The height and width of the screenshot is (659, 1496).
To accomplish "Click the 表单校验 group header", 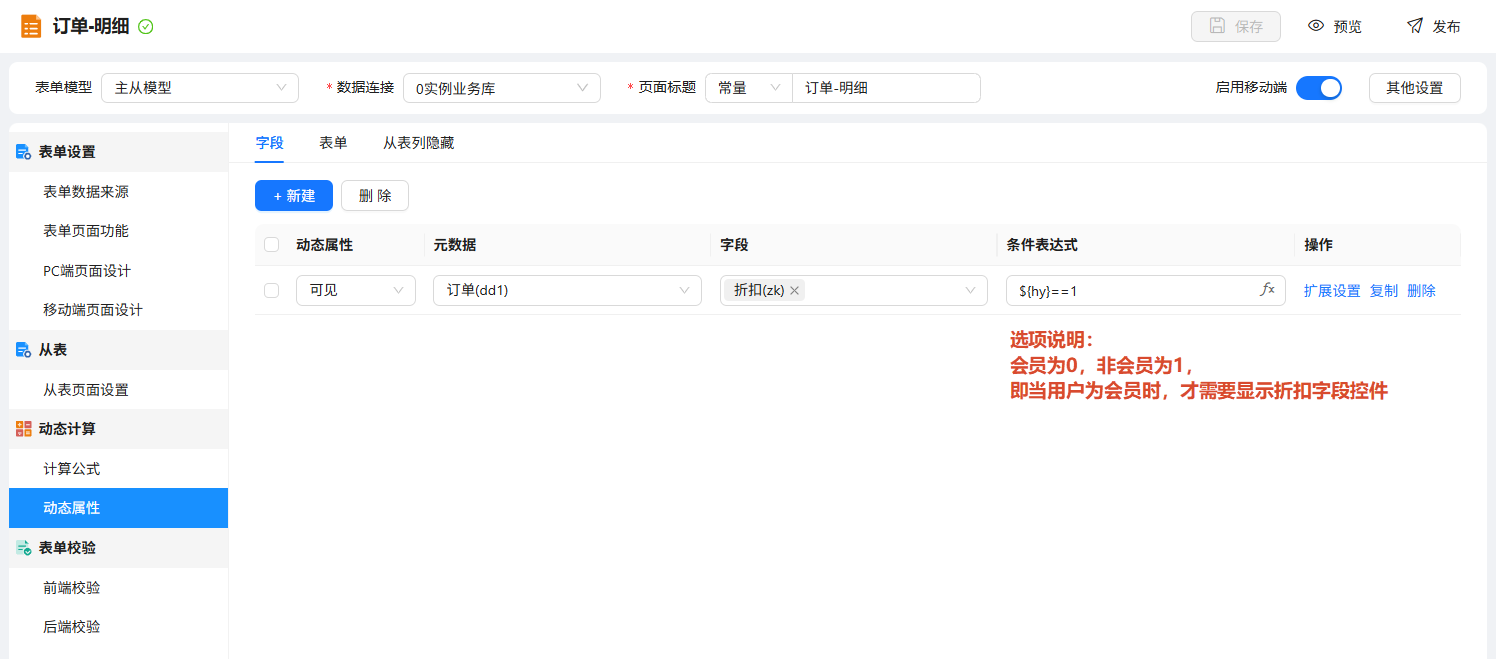I will coord(118,548).
